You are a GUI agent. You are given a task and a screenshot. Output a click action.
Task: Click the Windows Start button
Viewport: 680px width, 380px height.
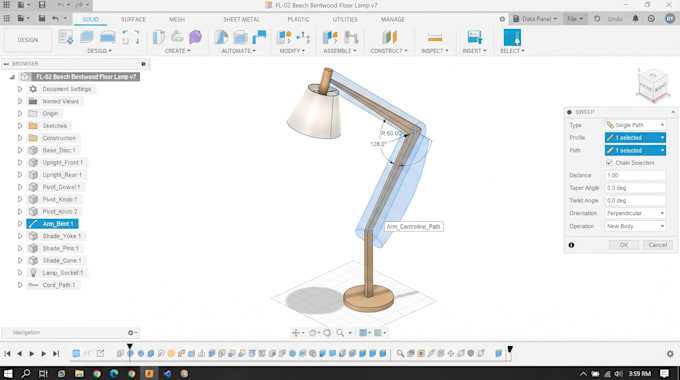point(8,373)
